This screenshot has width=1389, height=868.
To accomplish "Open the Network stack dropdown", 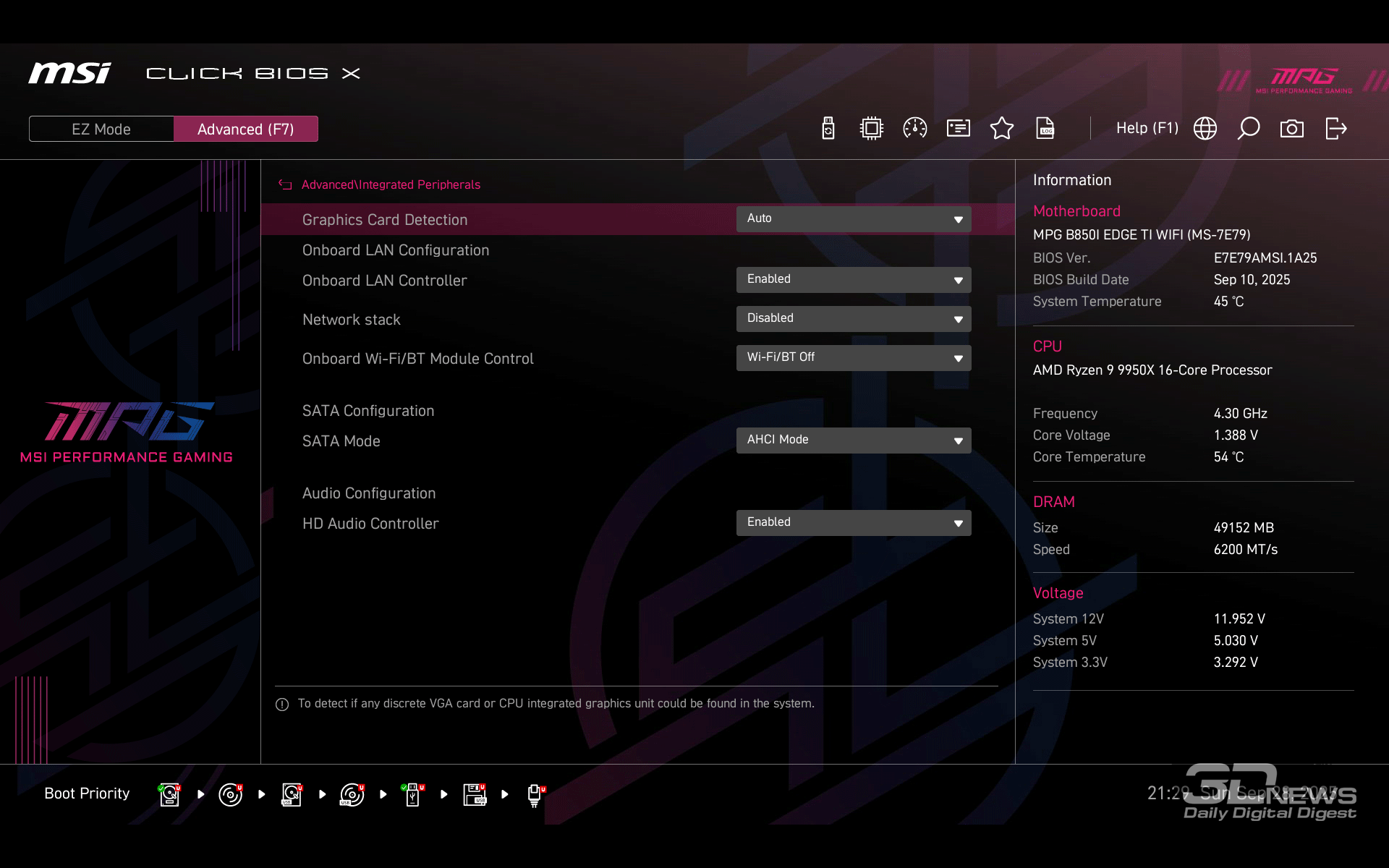I will [853, 319].
